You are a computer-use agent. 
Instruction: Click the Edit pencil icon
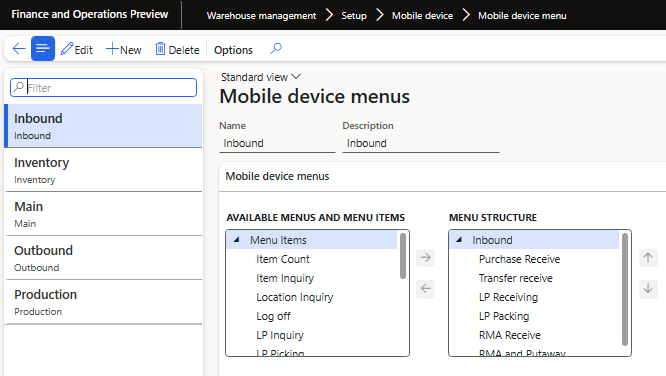pos(67,49)
